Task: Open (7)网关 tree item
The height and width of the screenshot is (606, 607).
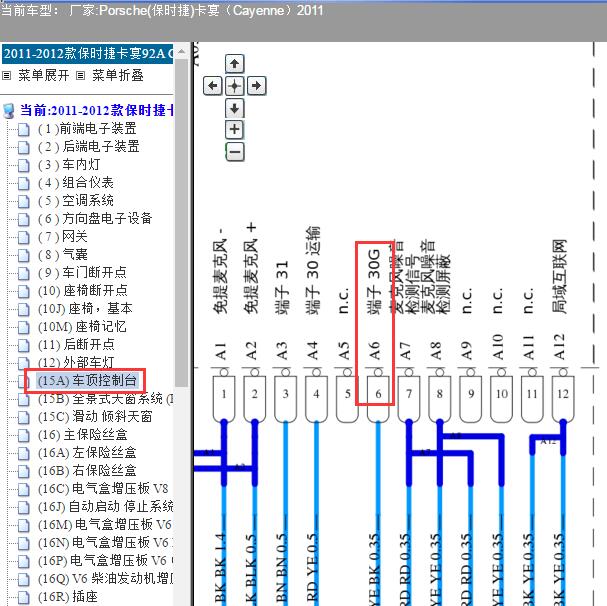Action: [x=62, y=237]
